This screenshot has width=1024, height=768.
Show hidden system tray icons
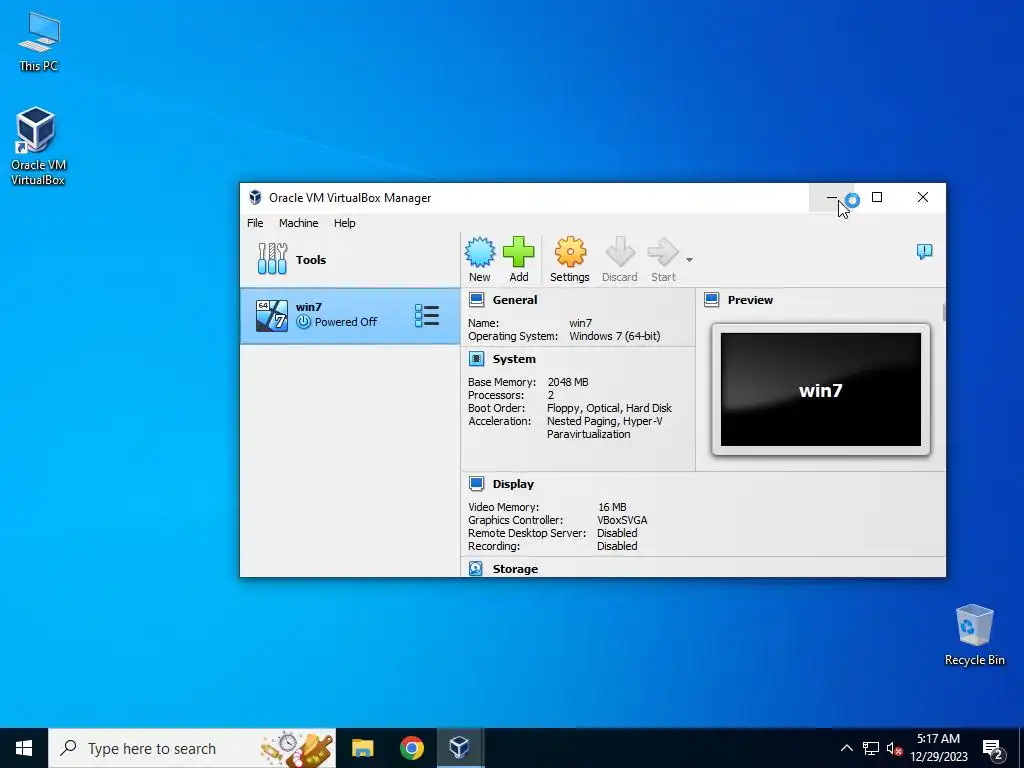(x=846, y=748)
